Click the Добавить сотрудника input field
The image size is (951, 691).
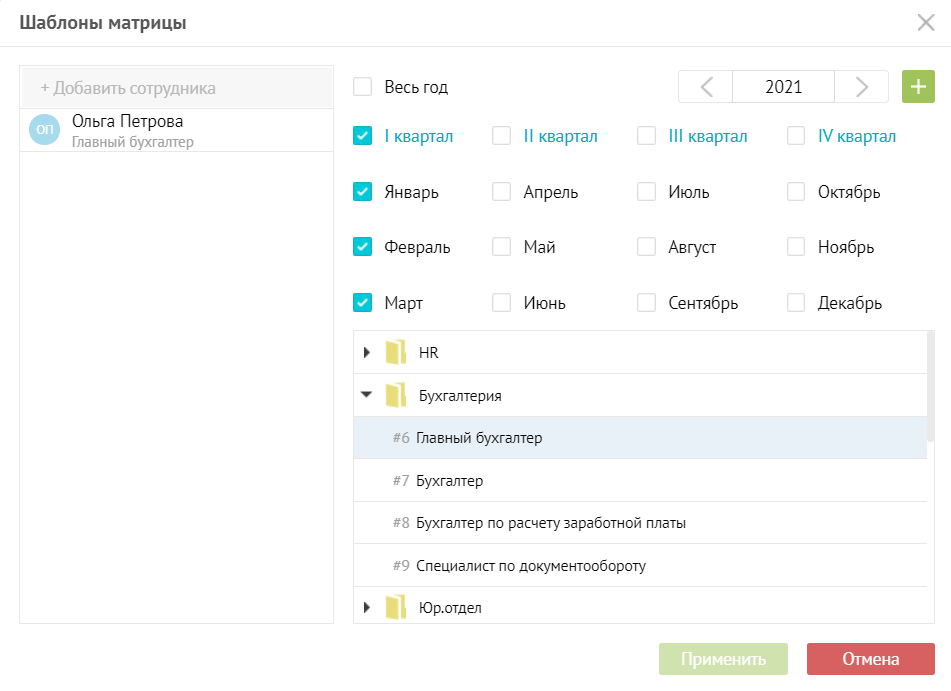tap(176, 88)
